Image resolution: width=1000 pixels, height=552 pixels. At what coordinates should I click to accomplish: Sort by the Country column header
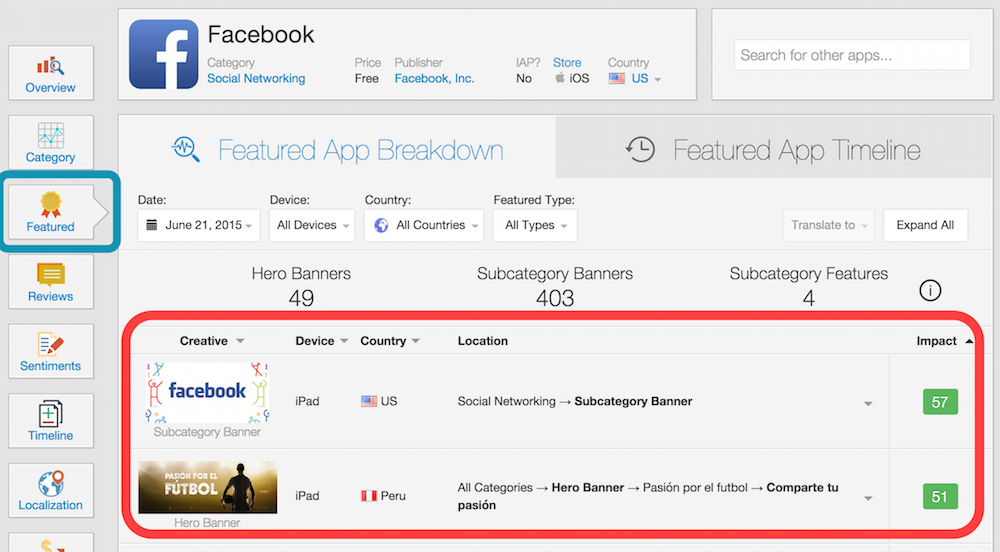(x=390, y=341)
